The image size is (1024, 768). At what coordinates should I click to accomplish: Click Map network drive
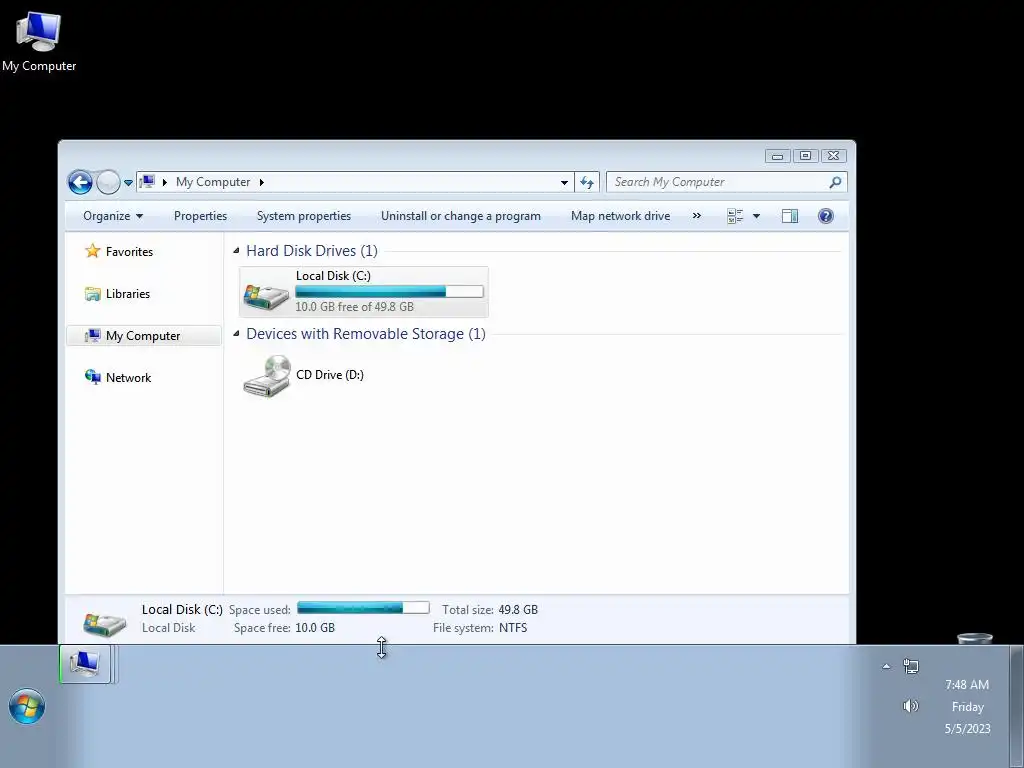click(x=620, y=216)
